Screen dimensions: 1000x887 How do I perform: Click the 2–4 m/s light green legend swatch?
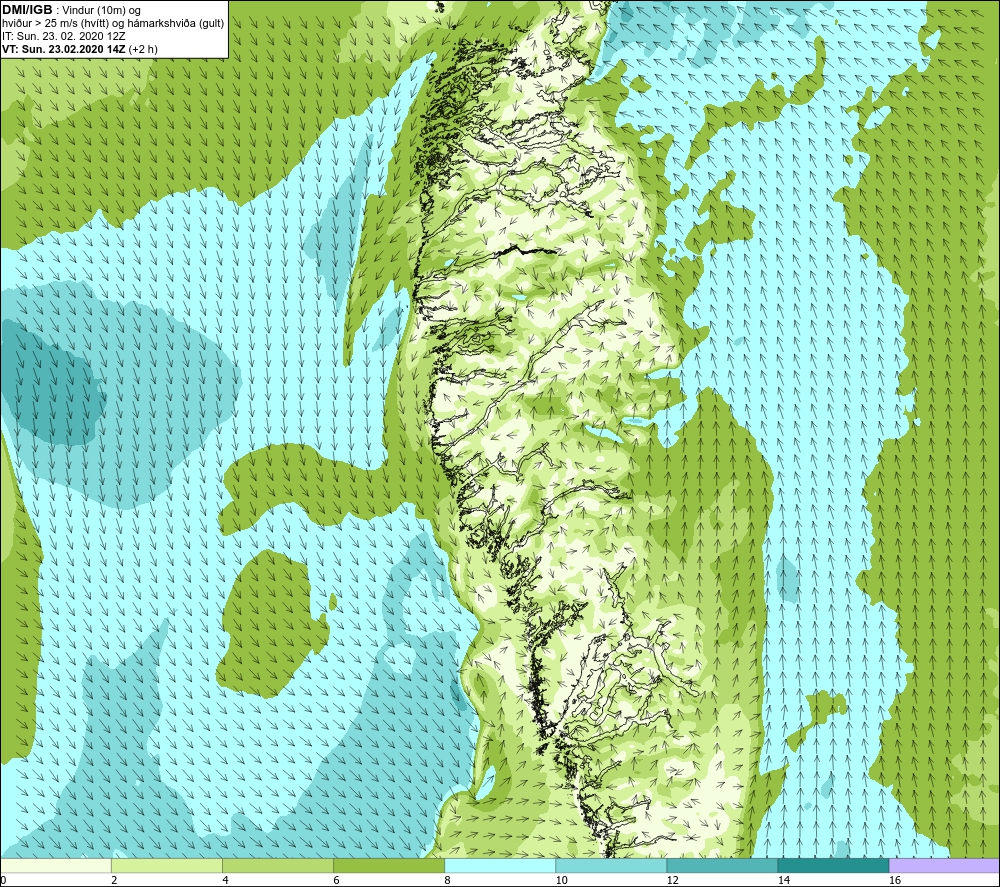166,866
